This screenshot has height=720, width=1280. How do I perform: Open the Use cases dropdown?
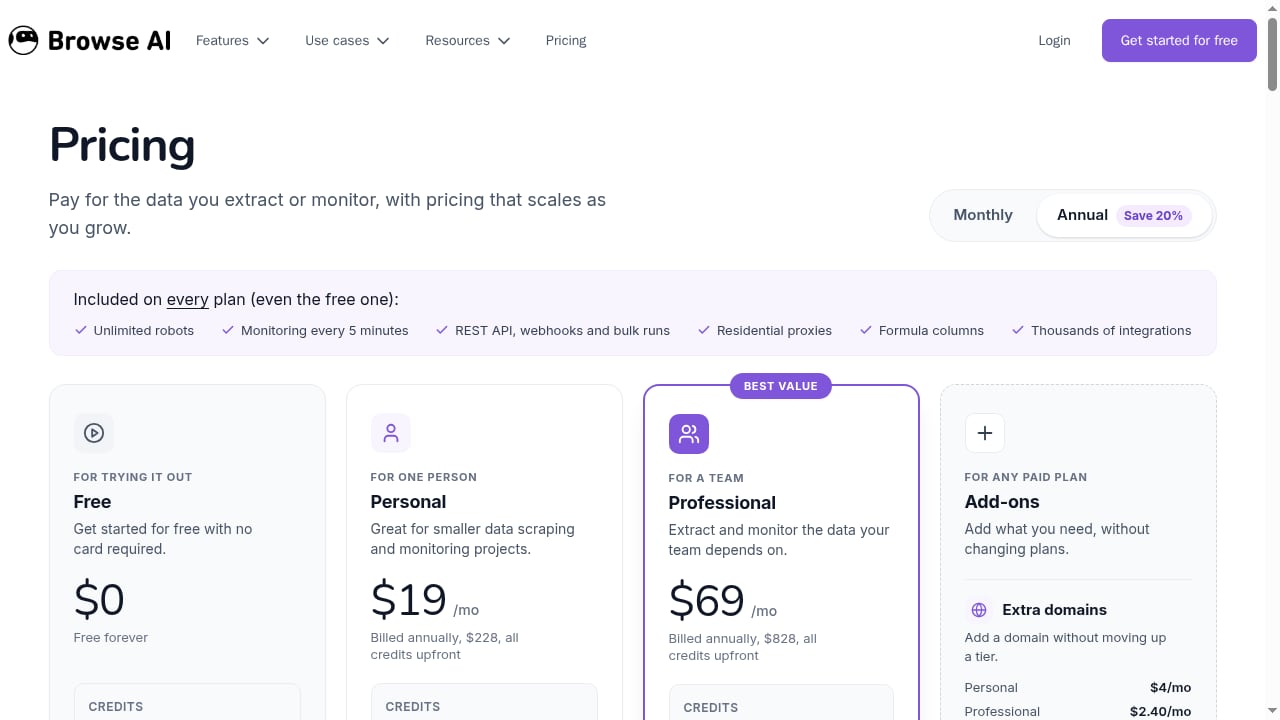347,40
